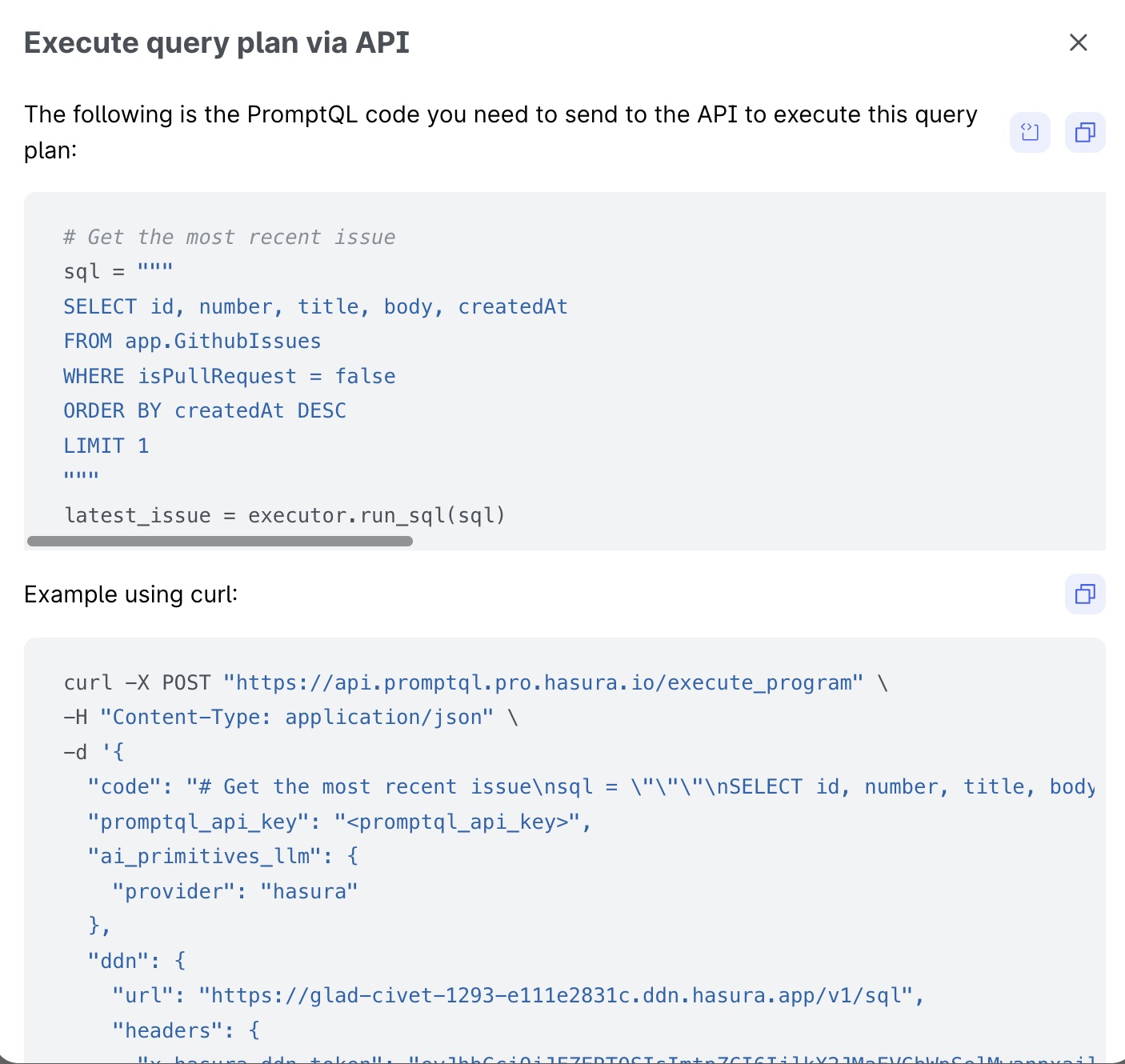Click the line "LIMIT 1"
The image size is (1125, 1064).
pyautogui.click(x=106, y=446)
